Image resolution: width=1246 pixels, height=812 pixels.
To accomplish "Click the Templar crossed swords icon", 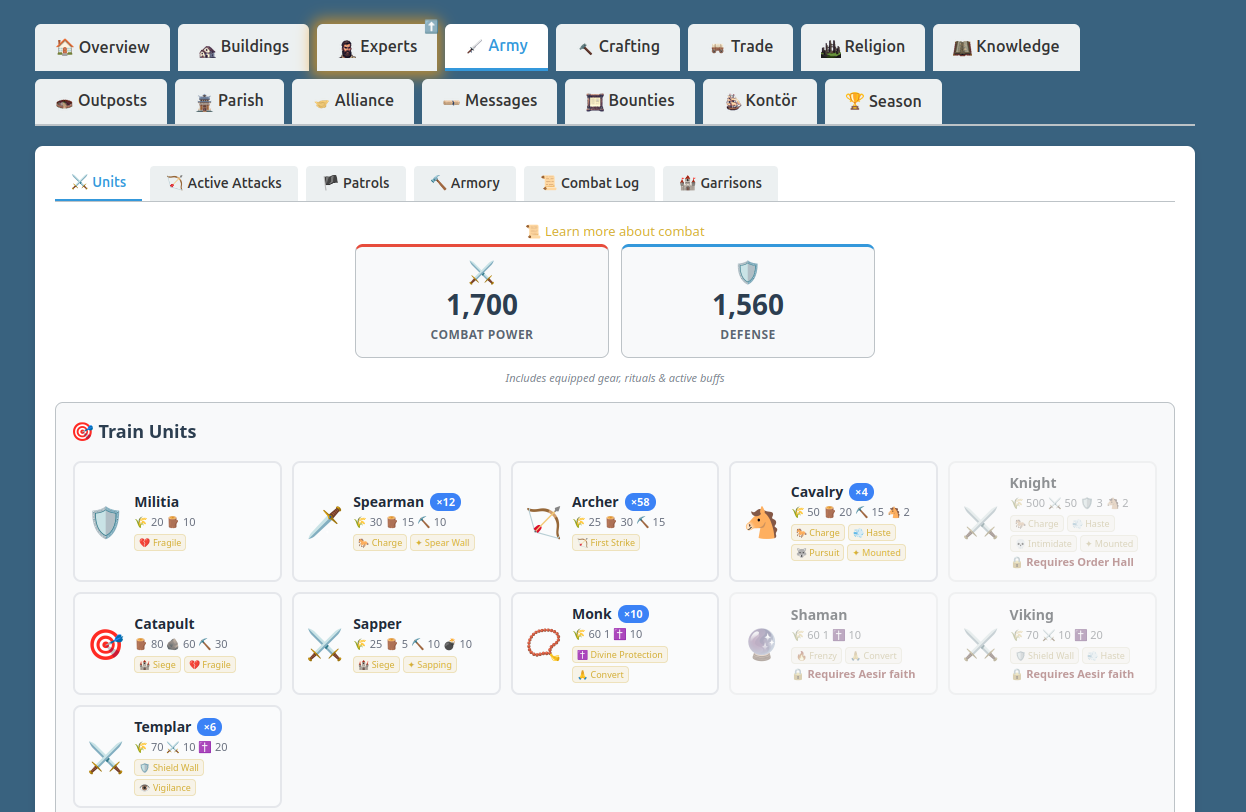I will [105, 757].
